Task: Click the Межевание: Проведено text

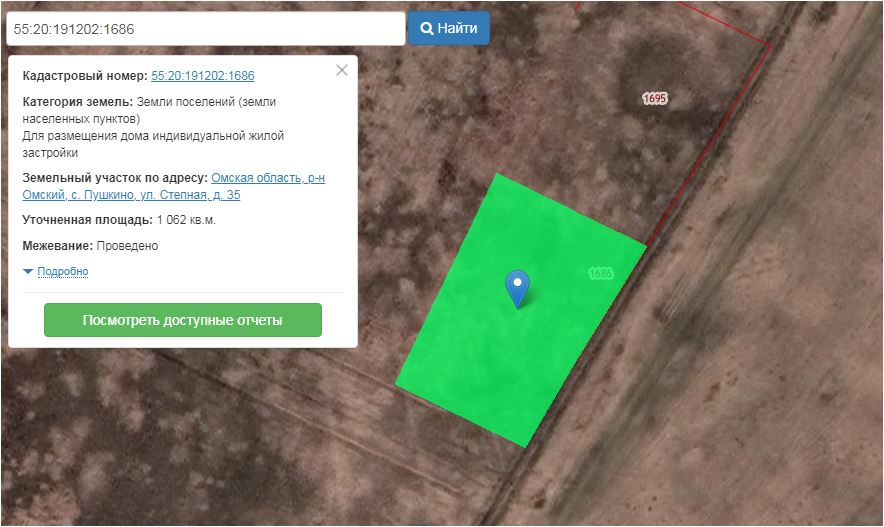Action: click(x=90, y=246)
